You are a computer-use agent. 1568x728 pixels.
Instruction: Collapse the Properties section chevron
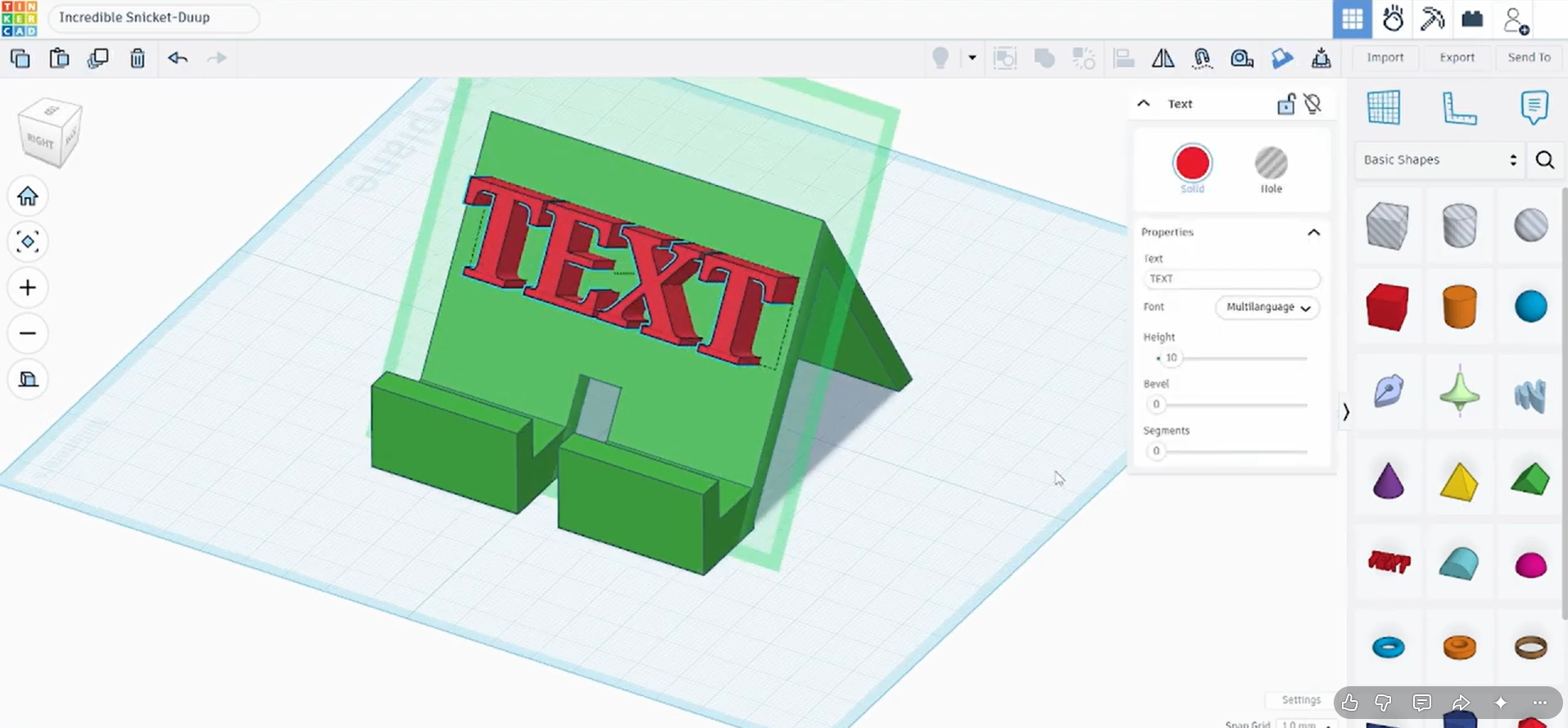[1314, 233]
